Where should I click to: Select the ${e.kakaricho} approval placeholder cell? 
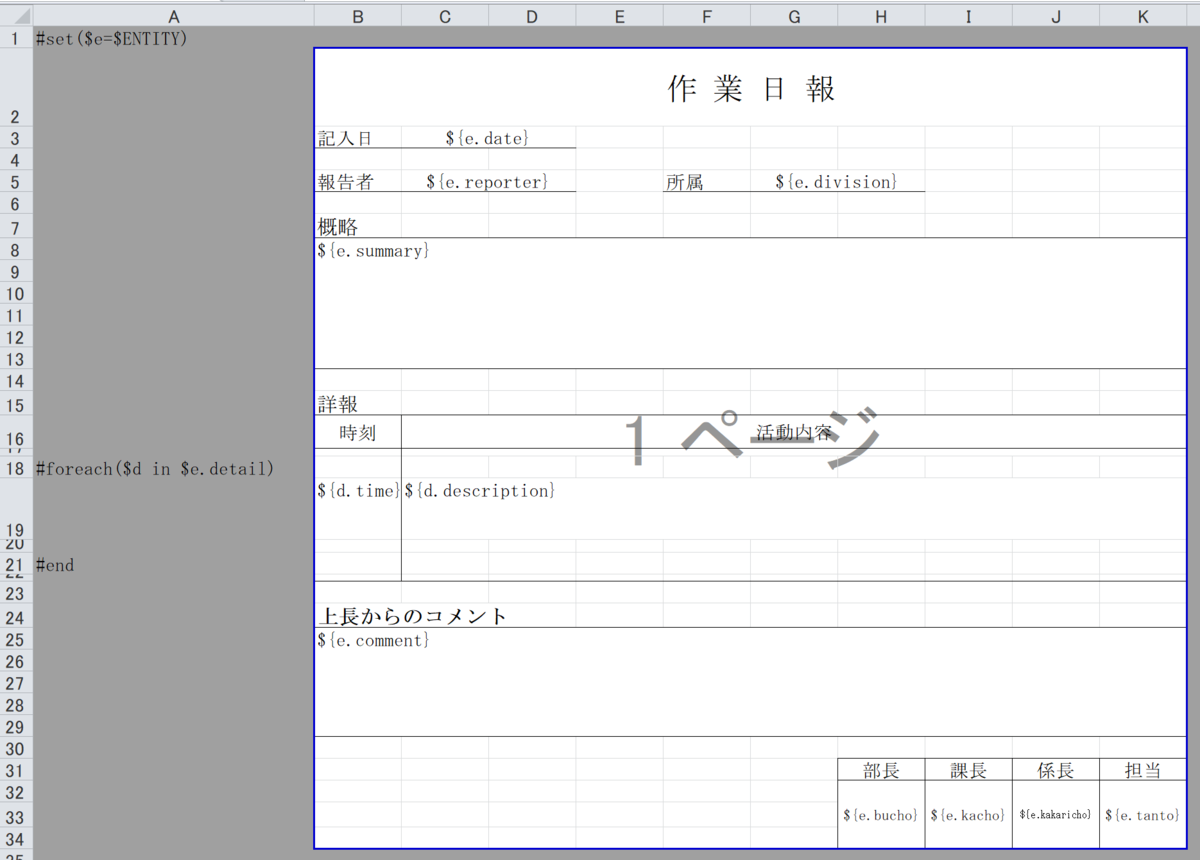coord(1055,815)
